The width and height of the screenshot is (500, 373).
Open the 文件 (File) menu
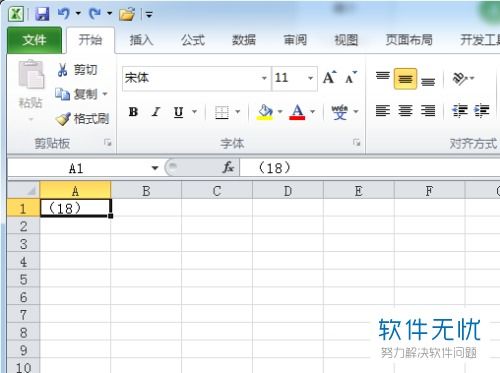point(34,40)
